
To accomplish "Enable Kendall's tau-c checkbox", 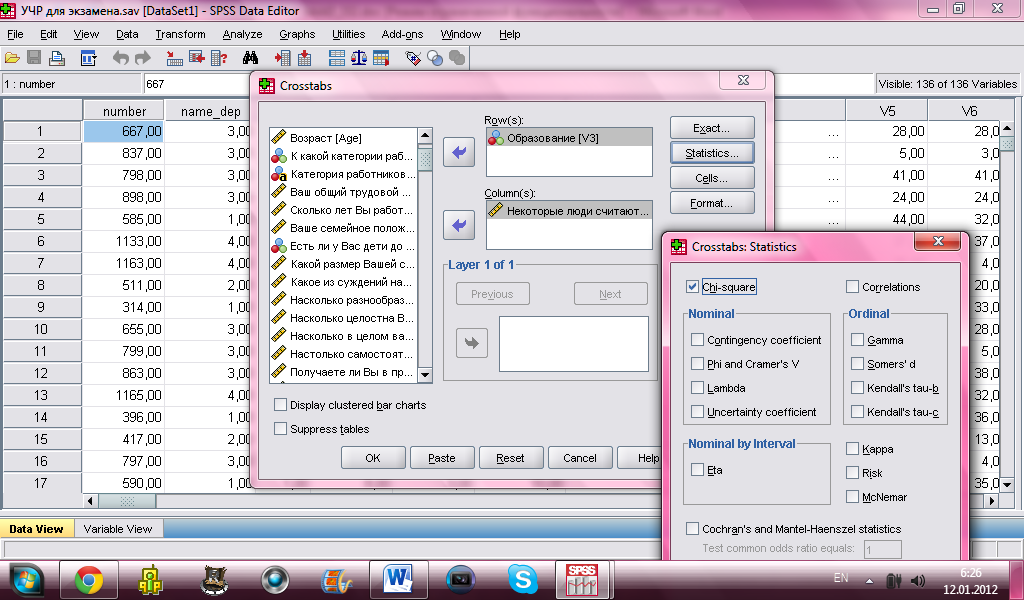I will pyautogui.click(x=857, y=412).
